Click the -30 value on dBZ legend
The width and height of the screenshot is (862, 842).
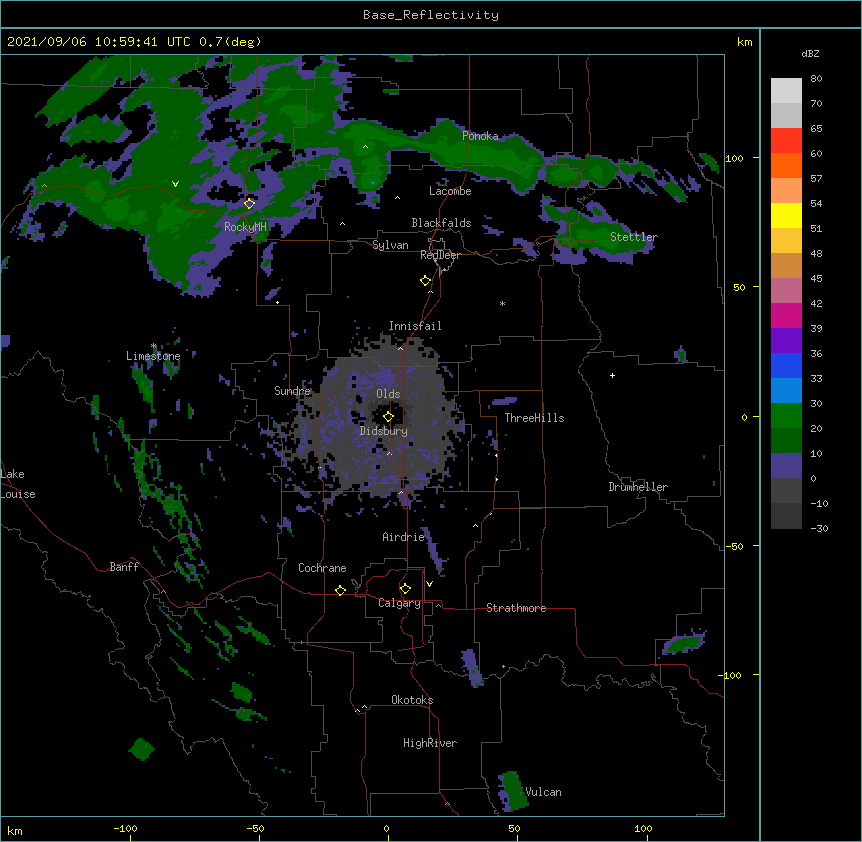point(819,529)
